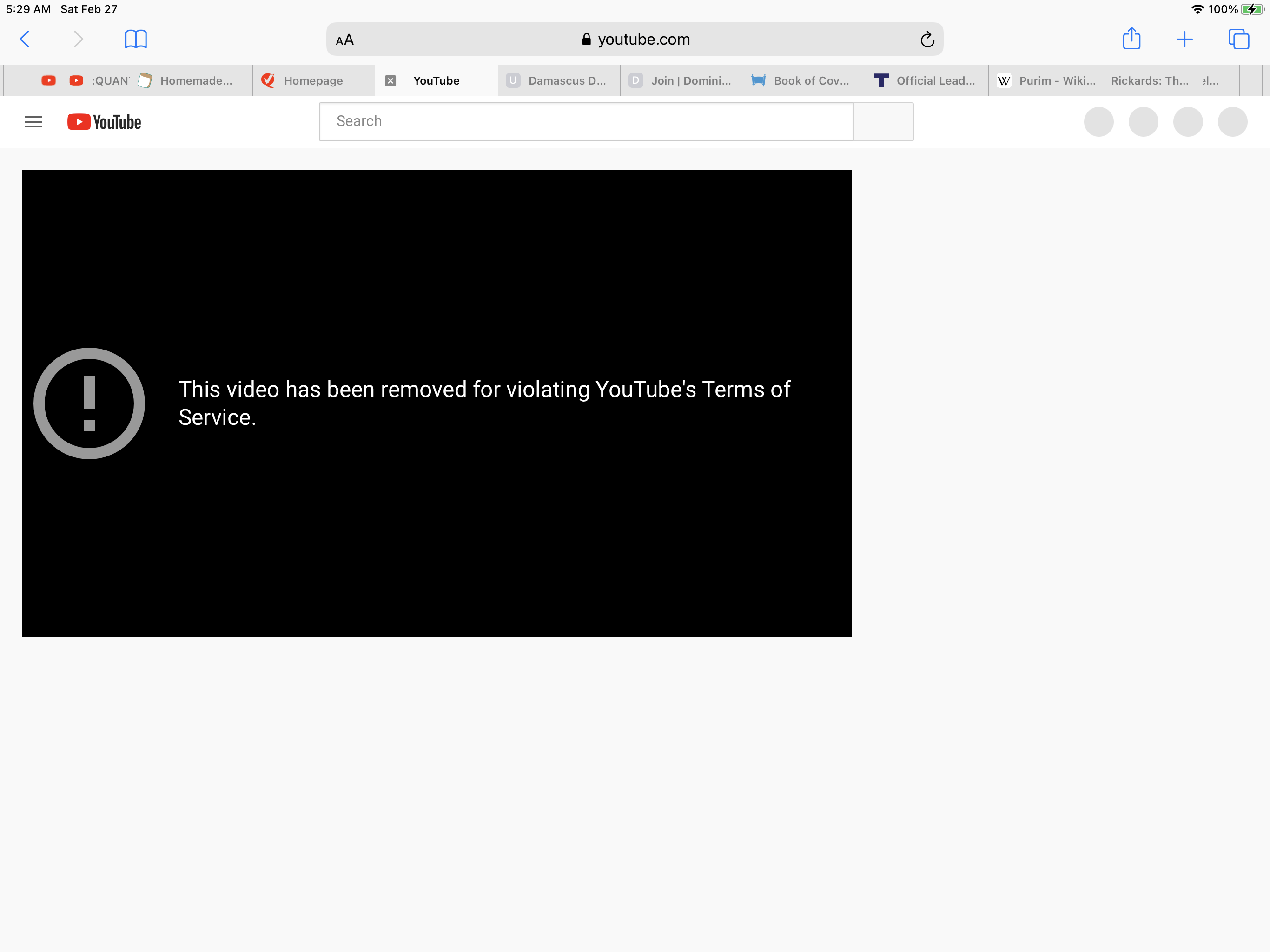Open the Damascus D... tab
This screenshot has height=952, width=1270.
(566, 81)
